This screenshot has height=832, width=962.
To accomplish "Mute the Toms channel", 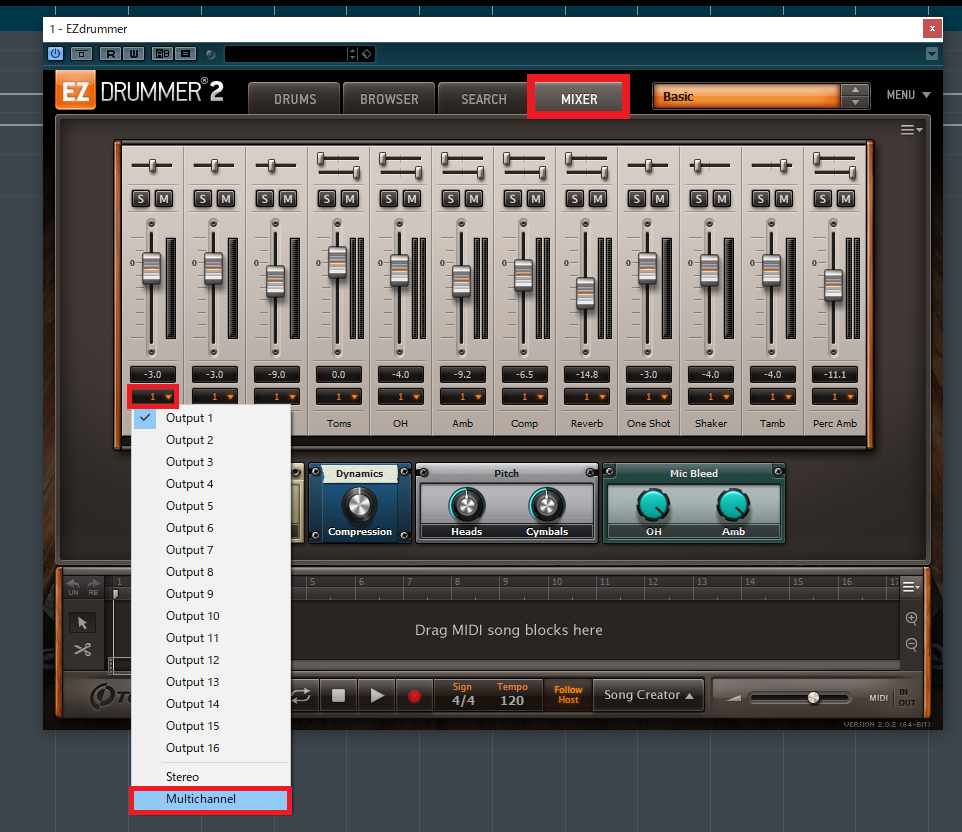I will pos(350,199).
